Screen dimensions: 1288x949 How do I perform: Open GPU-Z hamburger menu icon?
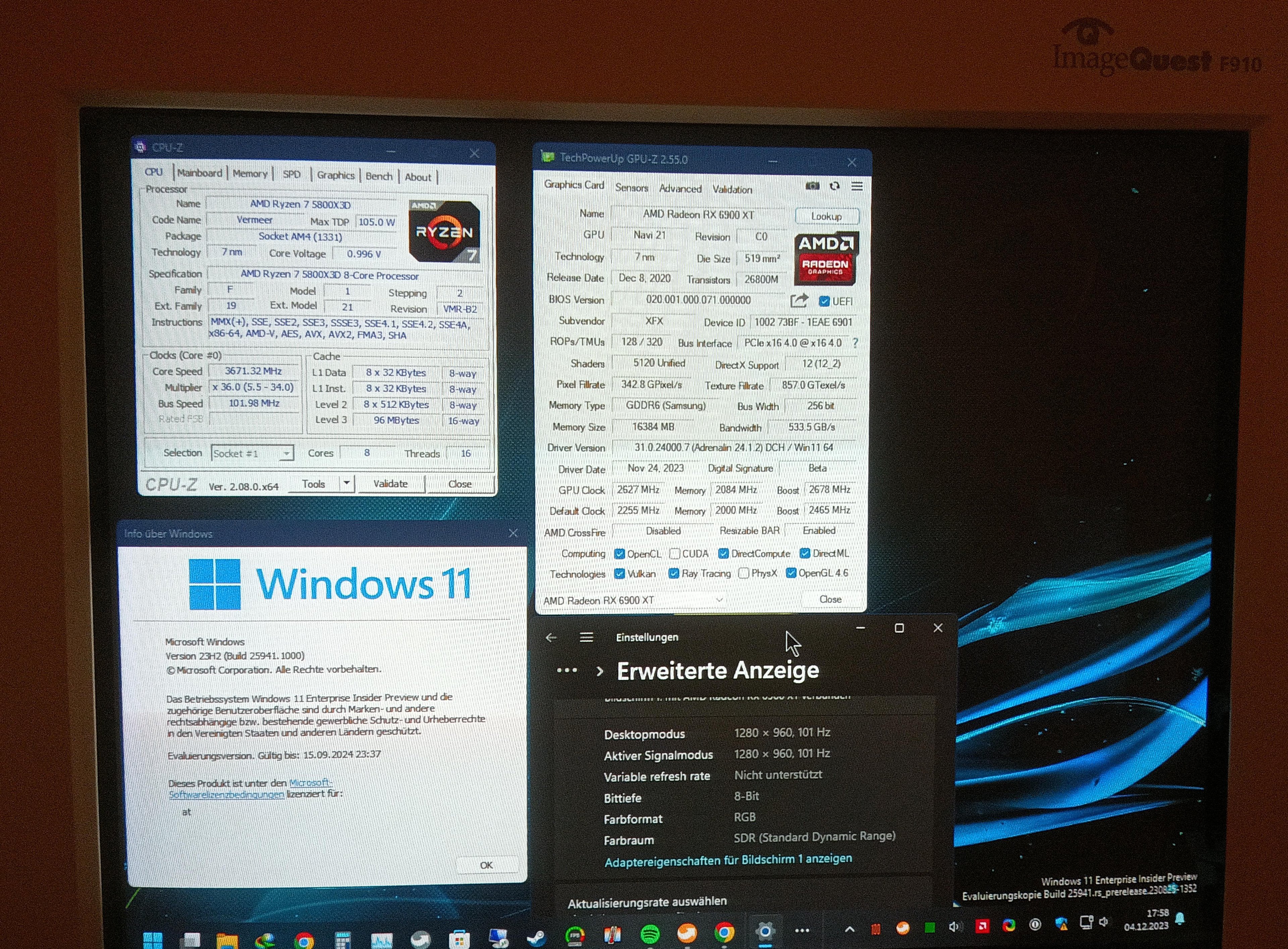click(x=857, y=186)
